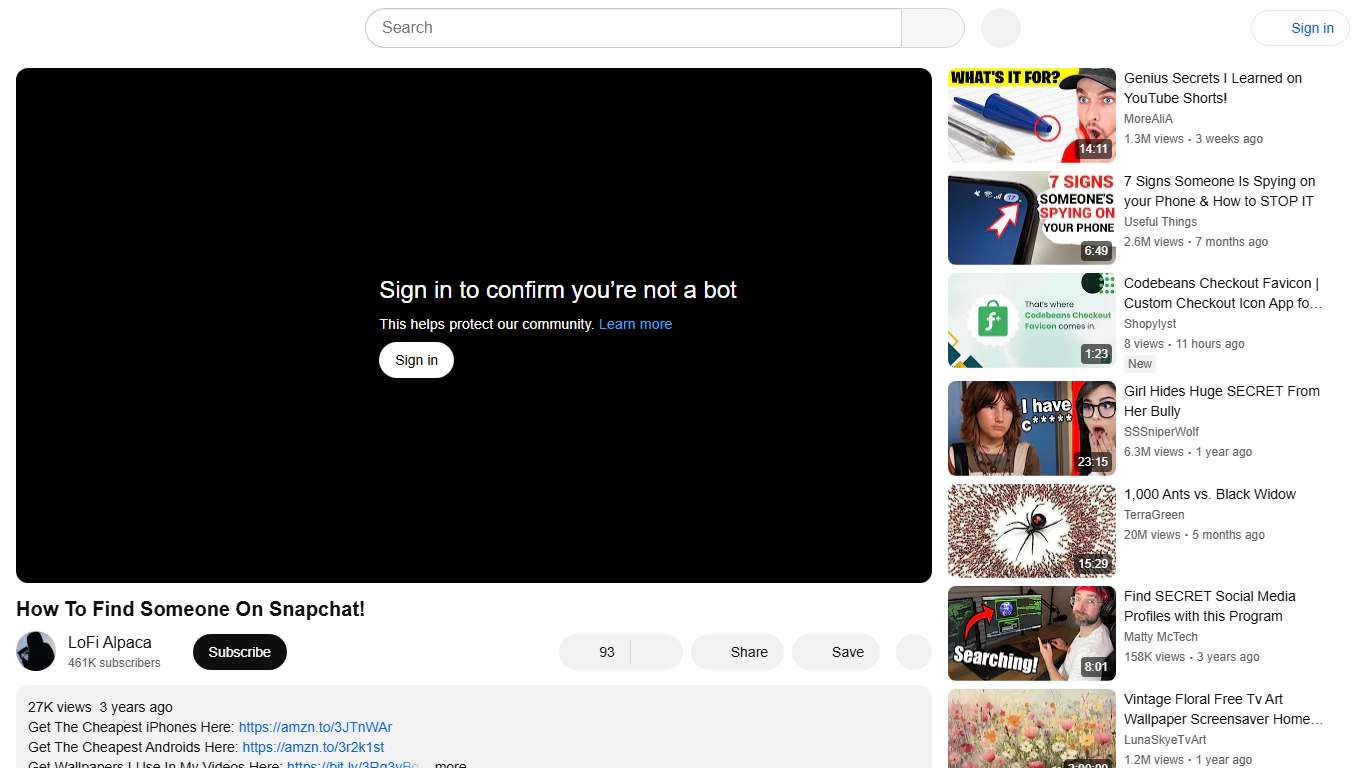This screenshot has width=1366, height=768.
Task: Click the search magnifier icon
Action: [x=931, y=28]
